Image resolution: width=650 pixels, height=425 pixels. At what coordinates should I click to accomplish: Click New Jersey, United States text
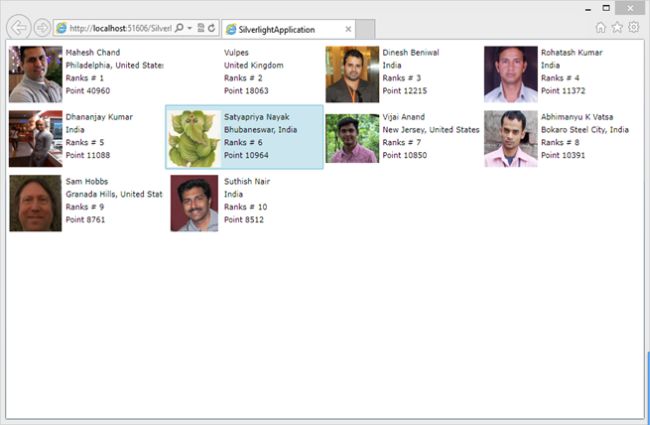tap(431, 130)
